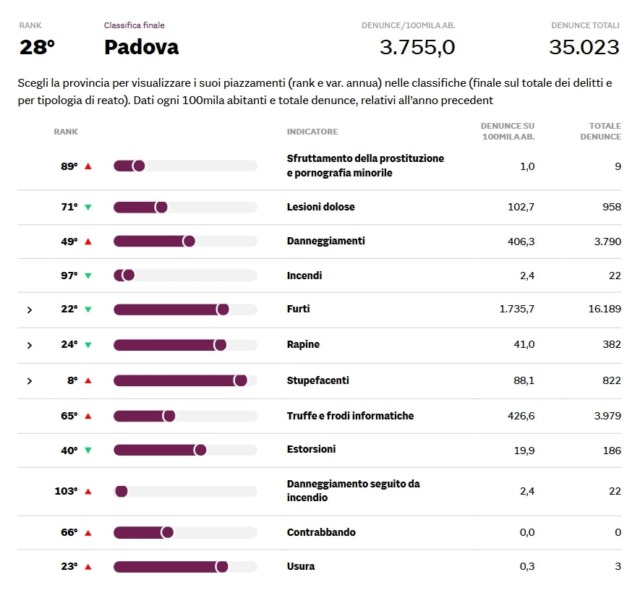This screenshot has height=593, width=640.
Task: Click the Usura rank bar handle
Action: 222,567
